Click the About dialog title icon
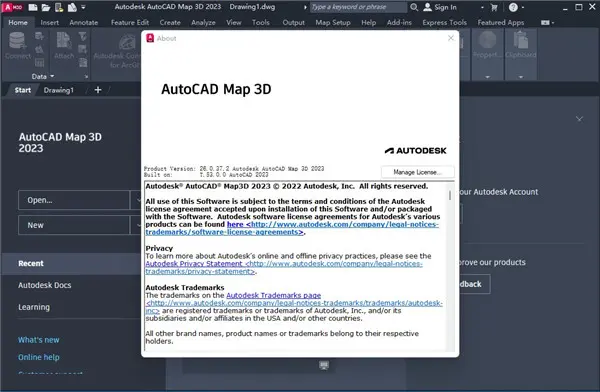Screen dimensions: 600x392 [150, 38]
